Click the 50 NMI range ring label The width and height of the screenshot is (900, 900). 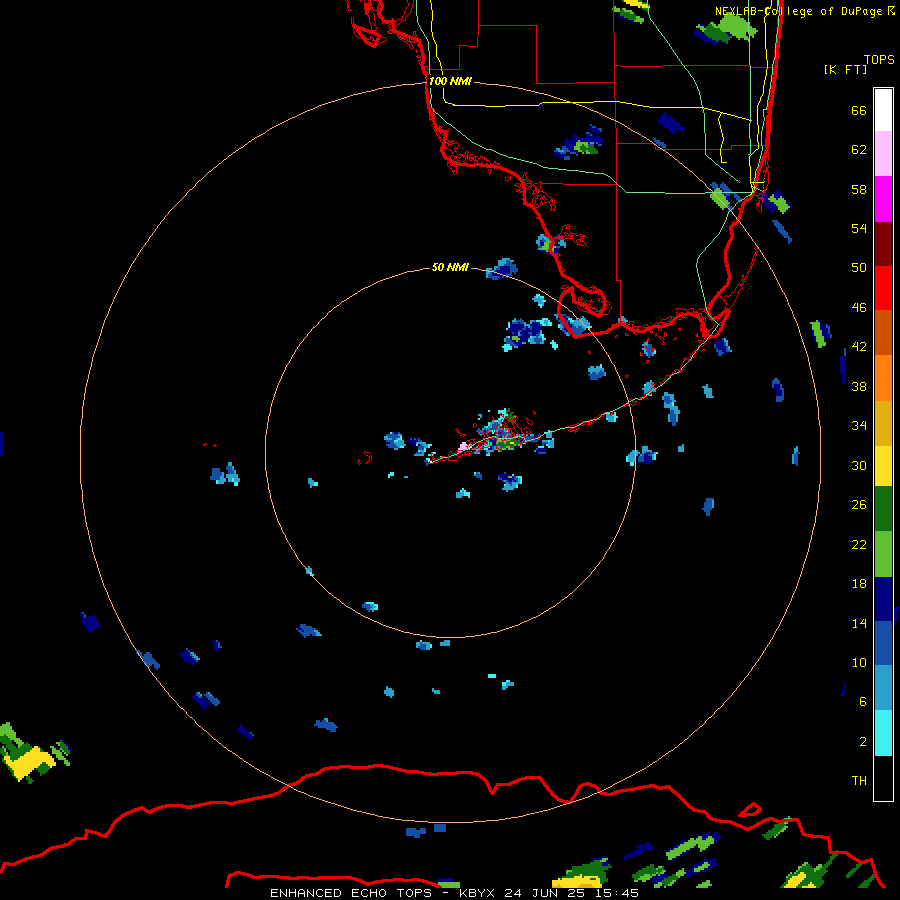click(x=450, y=267)
